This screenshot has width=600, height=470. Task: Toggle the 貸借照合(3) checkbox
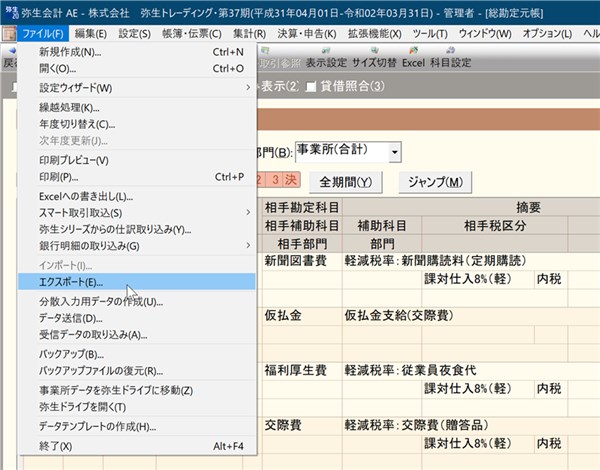311,86
